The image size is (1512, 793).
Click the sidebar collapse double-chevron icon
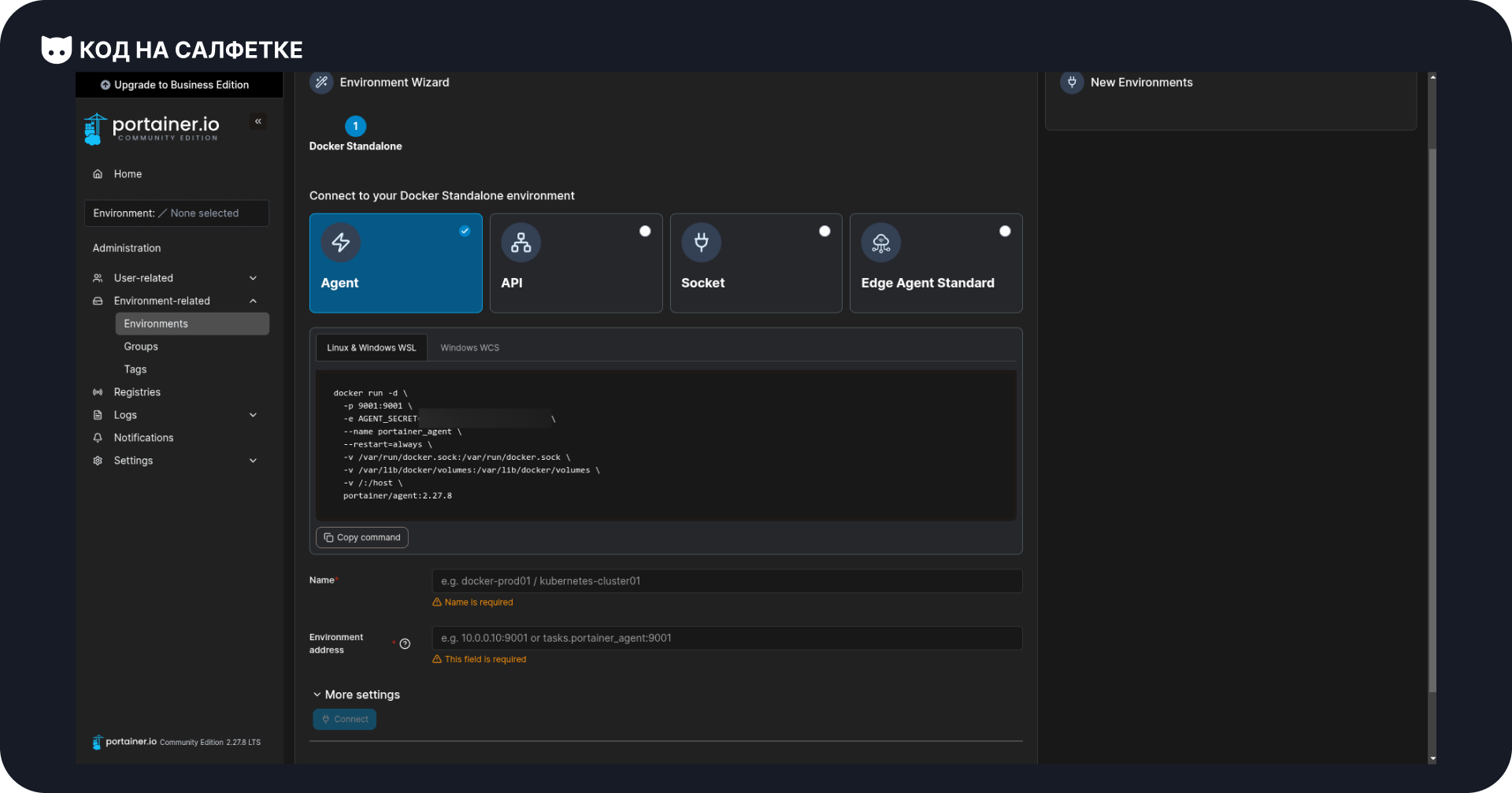click(258, 121)
